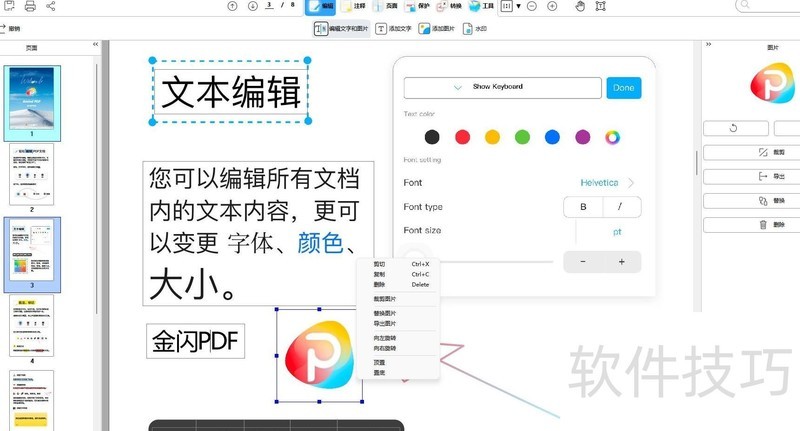Pick the green text color
The image size is (800, 431).
[x=522, y=137]
